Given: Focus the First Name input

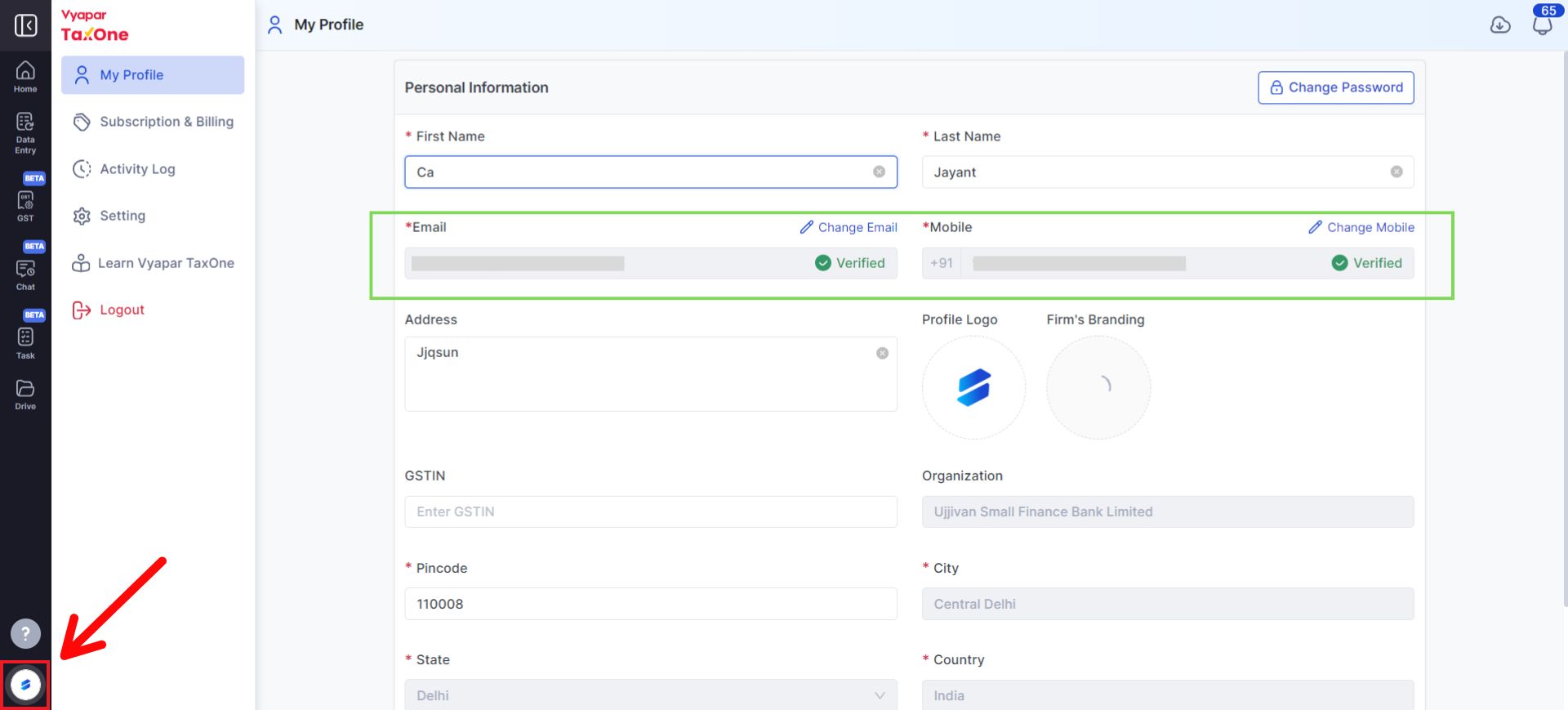Looking at the screenshot, I should point(651,172).
